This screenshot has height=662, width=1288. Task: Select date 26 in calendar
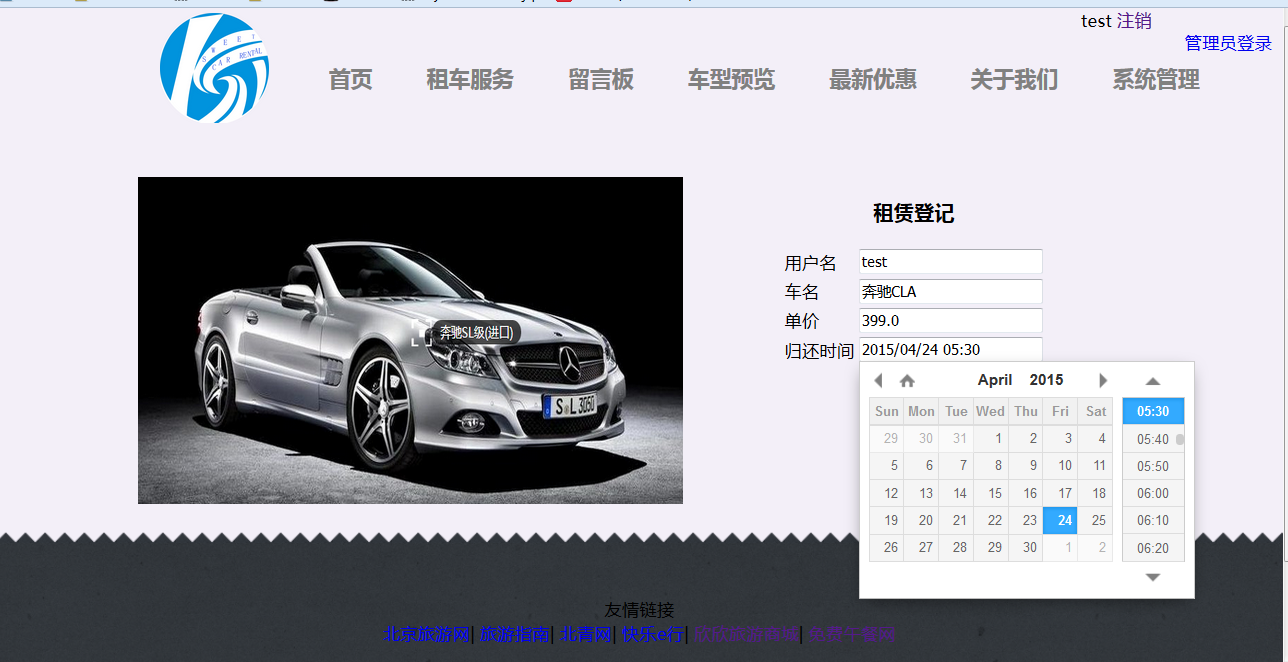pos(887,548)
